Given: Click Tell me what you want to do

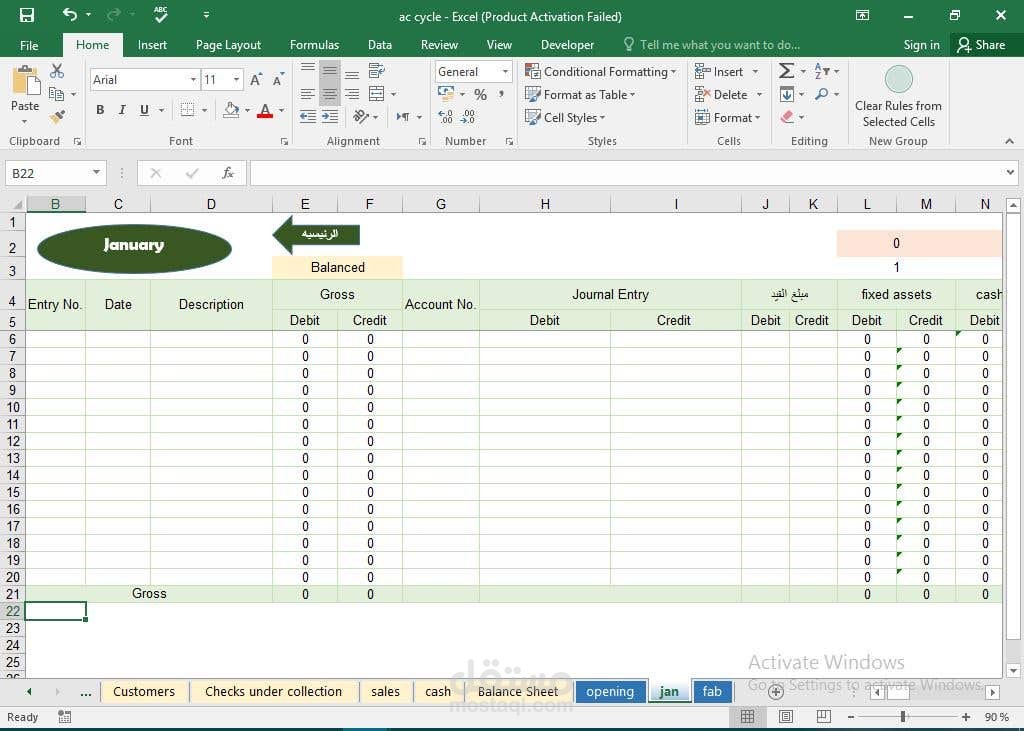Looking at the screenshot, I should tap(718, 45).
